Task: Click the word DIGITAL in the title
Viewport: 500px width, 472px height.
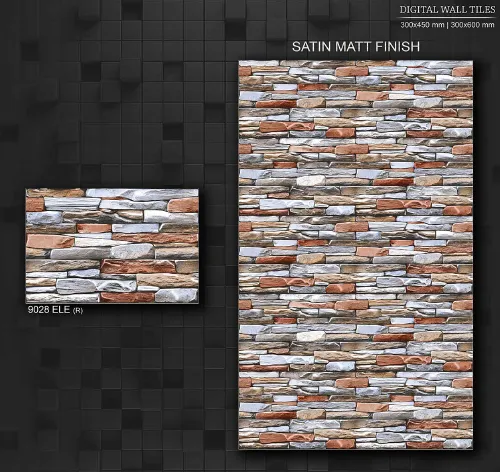Action: tap(418, 10)
